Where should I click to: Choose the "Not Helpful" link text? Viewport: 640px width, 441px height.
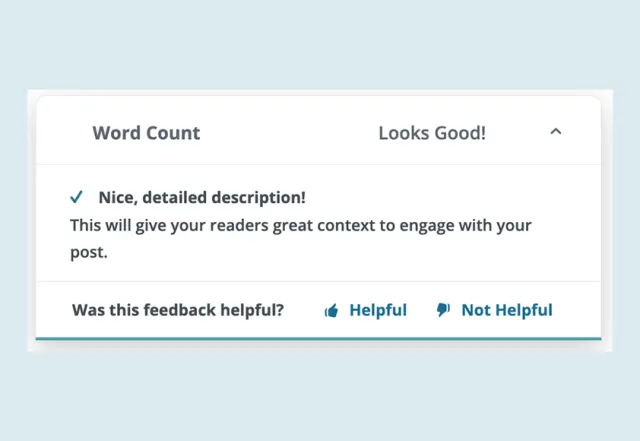point(506,310)
